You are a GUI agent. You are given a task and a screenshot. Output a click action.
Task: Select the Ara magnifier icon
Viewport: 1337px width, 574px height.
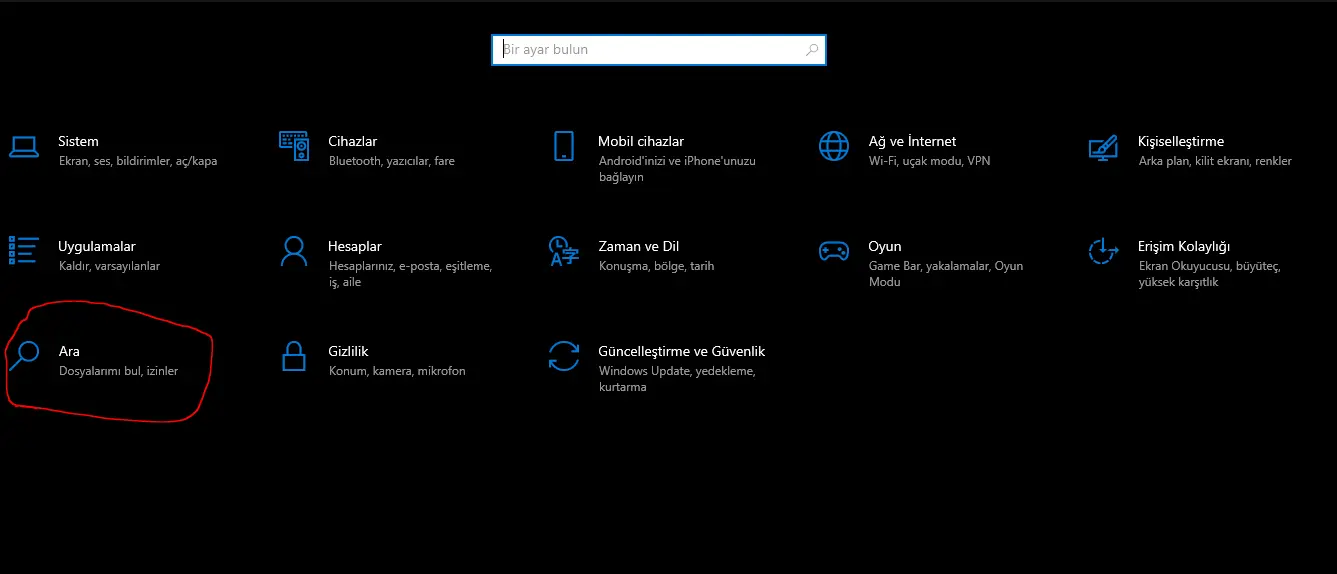coord(24,356)
